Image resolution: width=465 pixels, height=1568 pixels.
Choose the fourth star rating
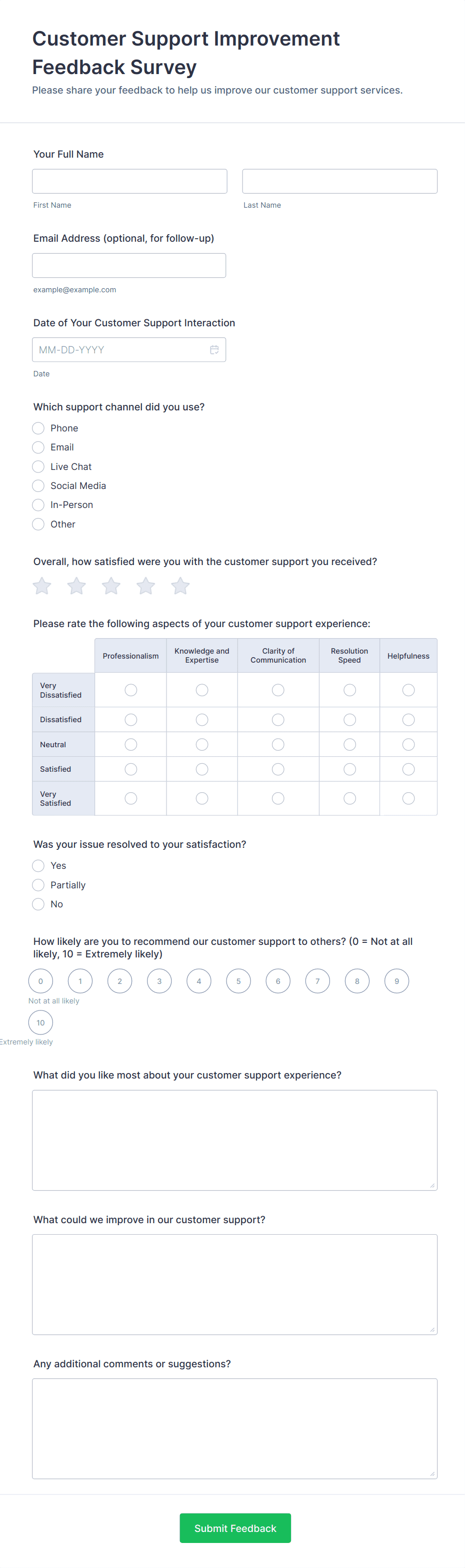tap(146, 586)
